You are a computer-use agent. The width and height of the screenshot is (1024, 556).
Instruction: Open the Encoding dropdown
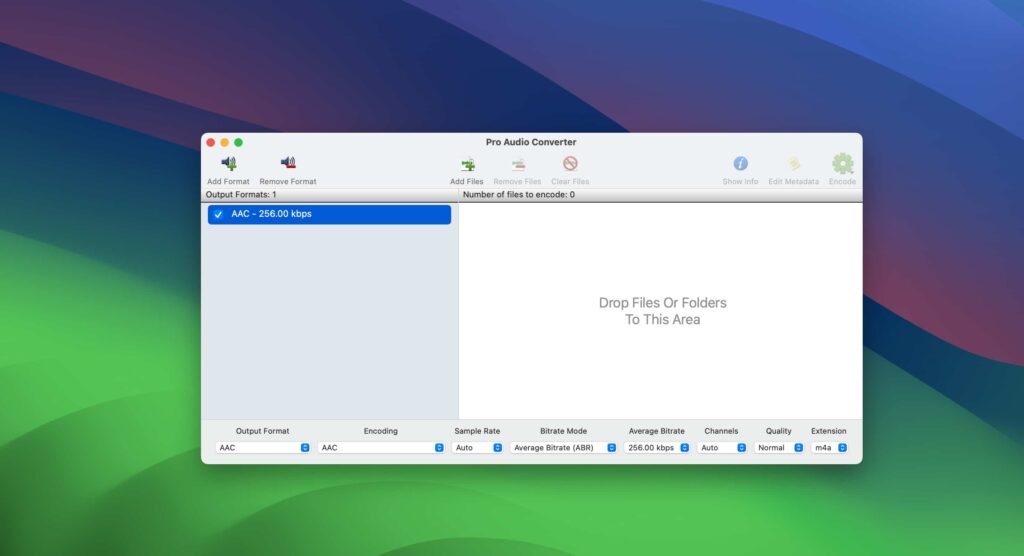click(381, 448)
